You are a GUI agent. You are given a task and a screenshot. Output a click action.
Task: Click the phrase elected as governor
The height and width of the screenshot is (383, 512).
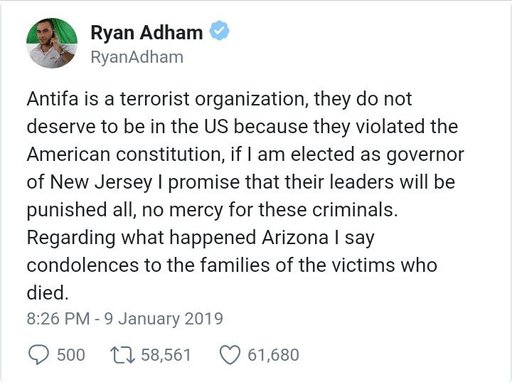(377, 155)
